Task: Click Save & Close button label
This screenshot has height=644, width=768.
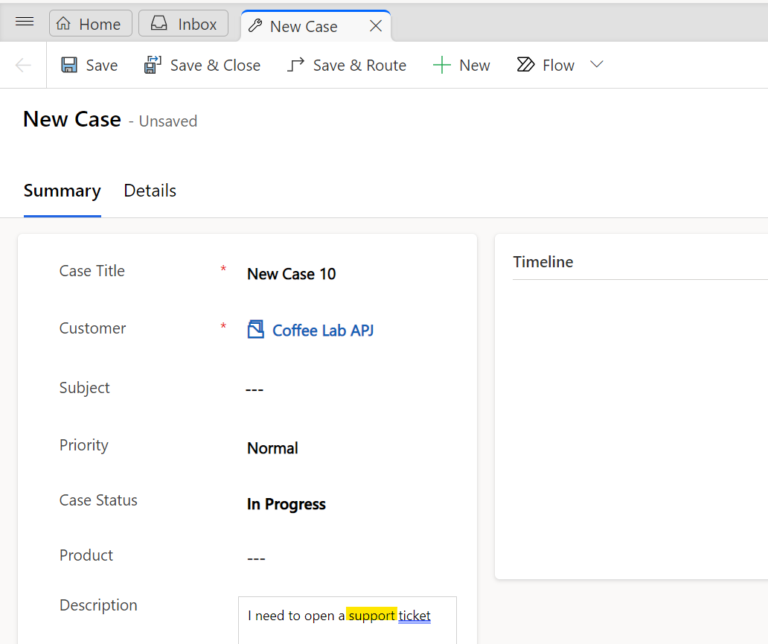Action: click(215, 65)
